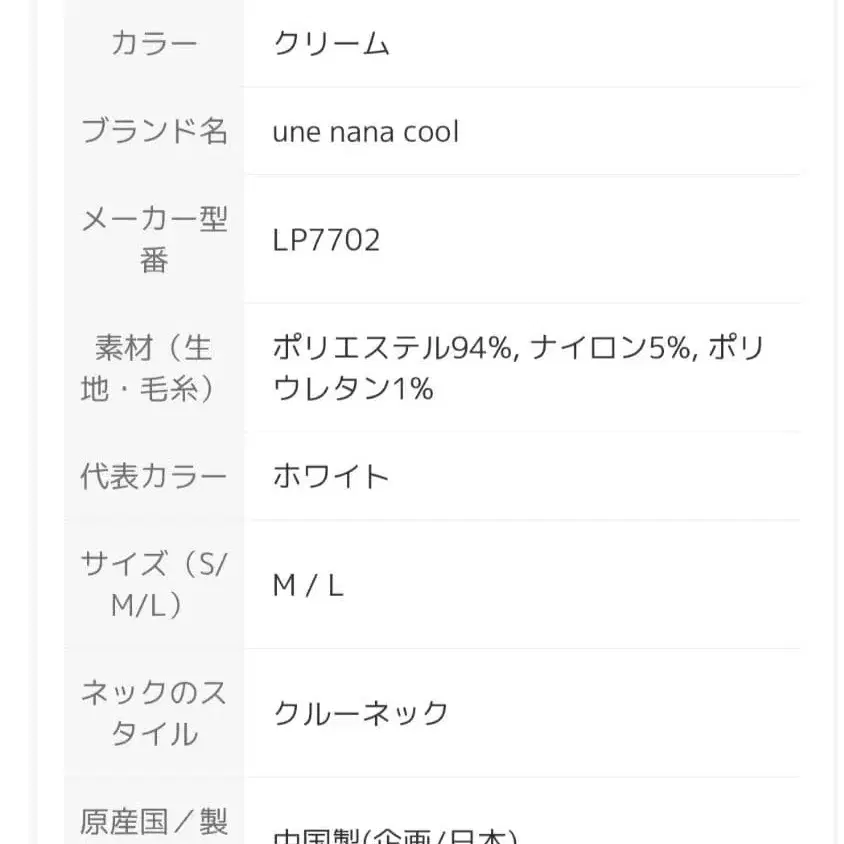
Task: Click the カラー label cell
Action: 154,43
